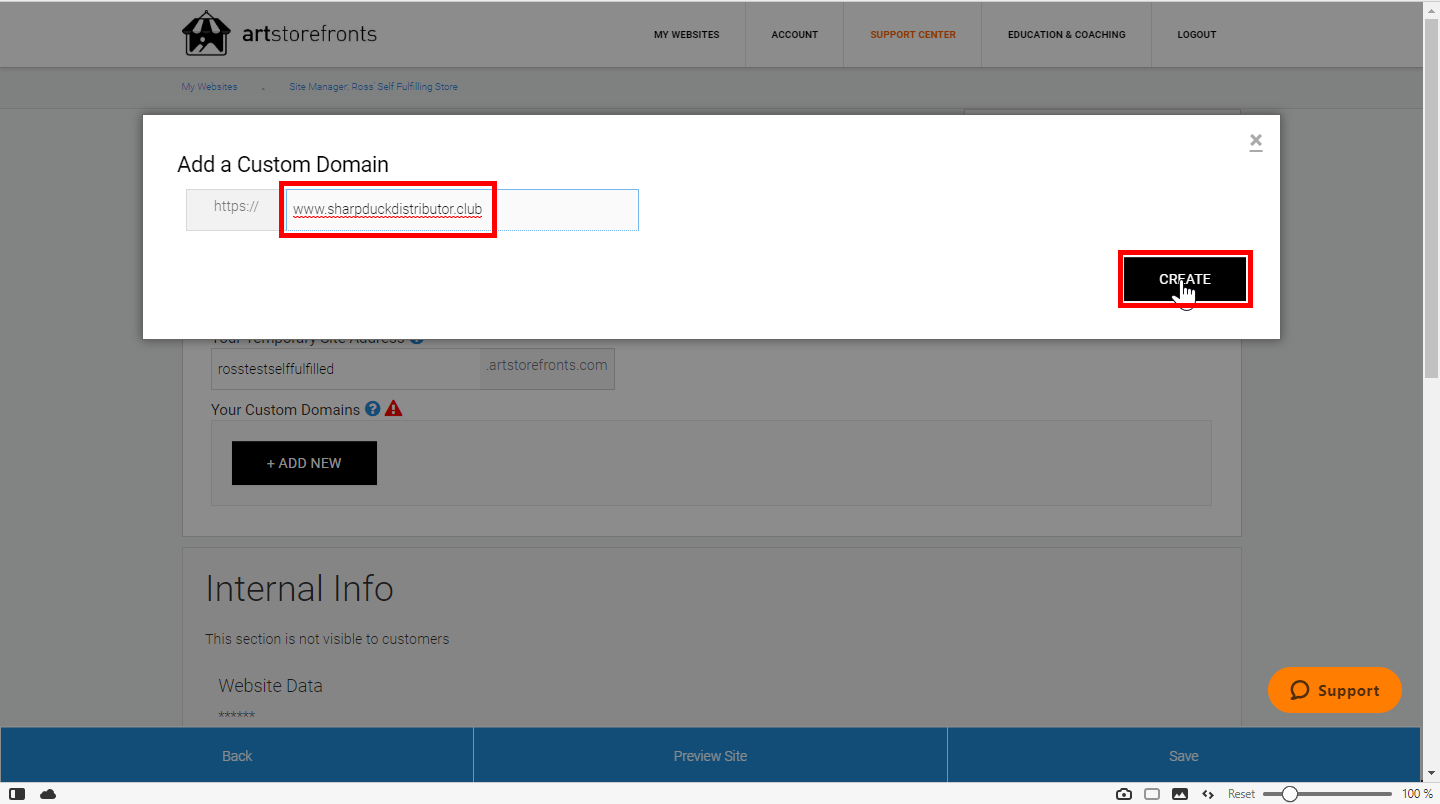This screenshot has width=1440, height=804.
Task: Open SUPPORT CENTER menu item
Action: (x=913, y=34)
